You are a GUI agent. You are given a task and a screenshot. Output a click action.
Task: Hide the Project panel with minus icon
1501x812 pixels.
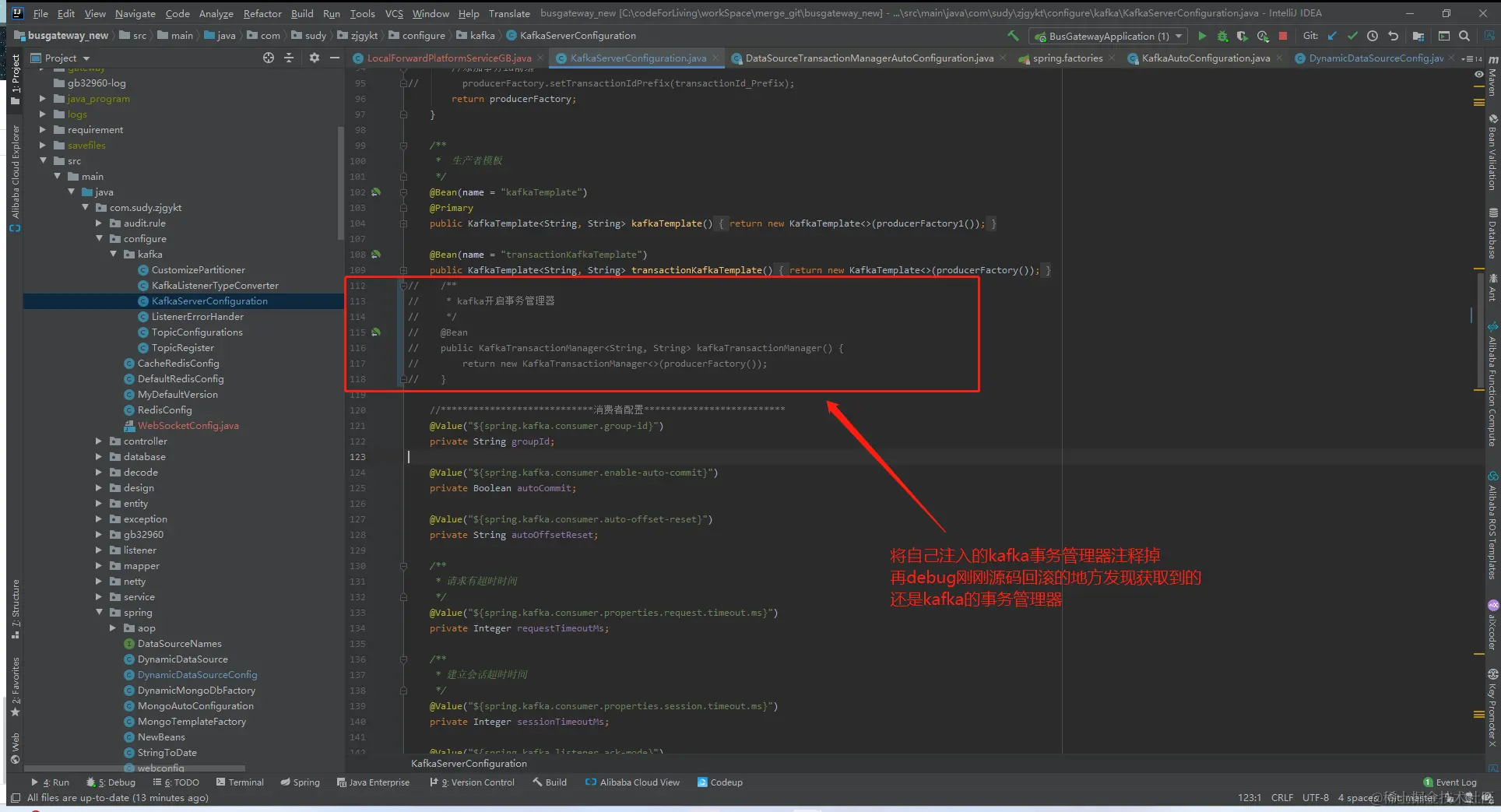[x=335, y=58]
